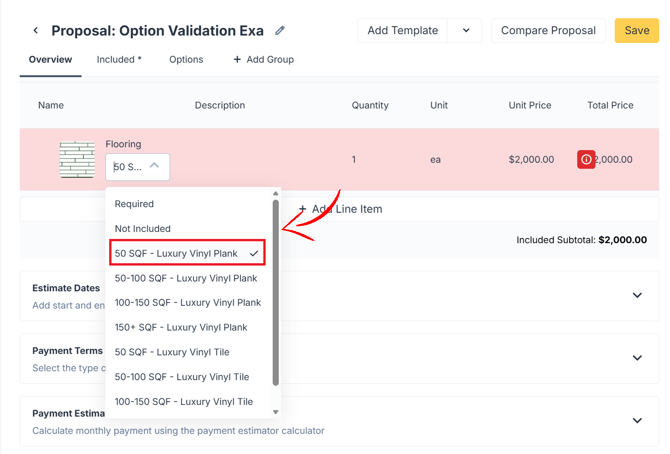670x454 pixels.
Task: Choose 50 SQF - Luxury Vinyl Tile
Action: point(187,352)
